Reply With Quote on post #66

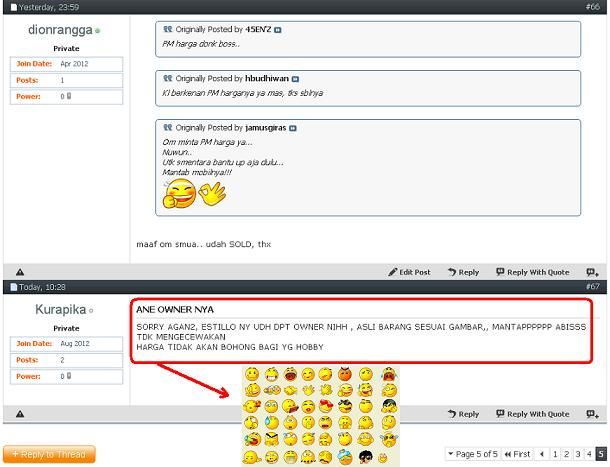point(533,272)
